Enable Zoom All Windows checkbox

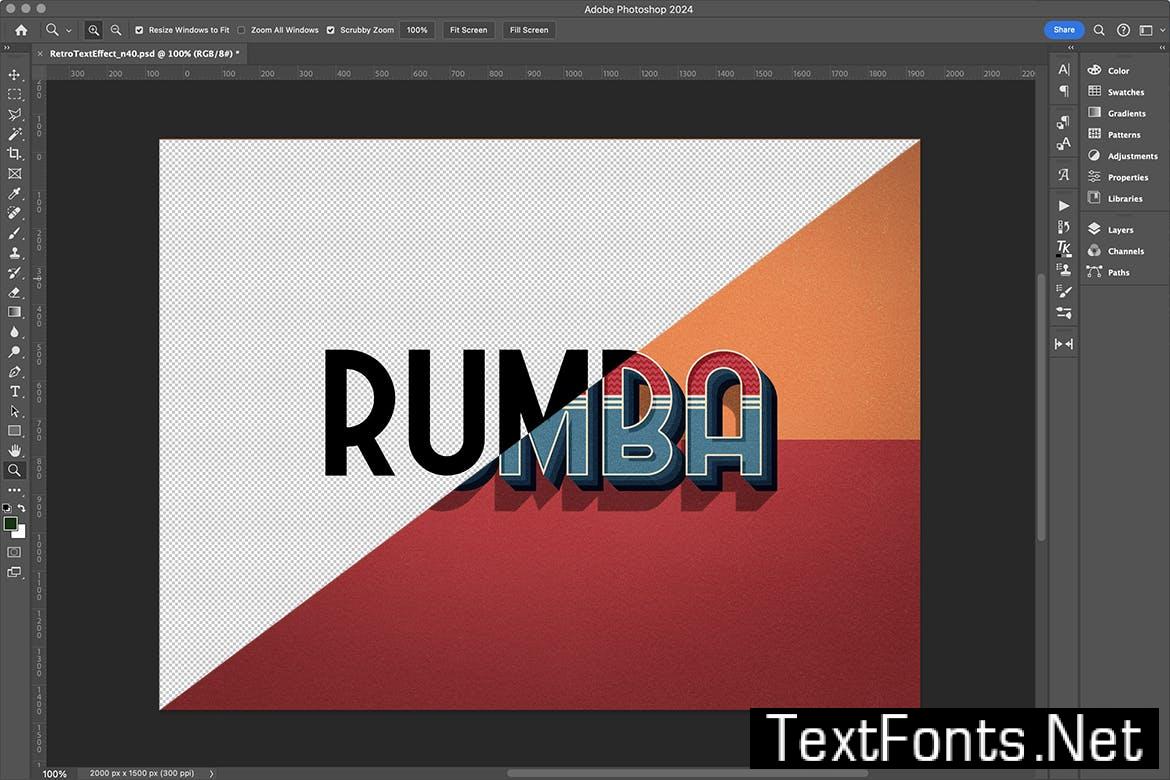point(241,30)
